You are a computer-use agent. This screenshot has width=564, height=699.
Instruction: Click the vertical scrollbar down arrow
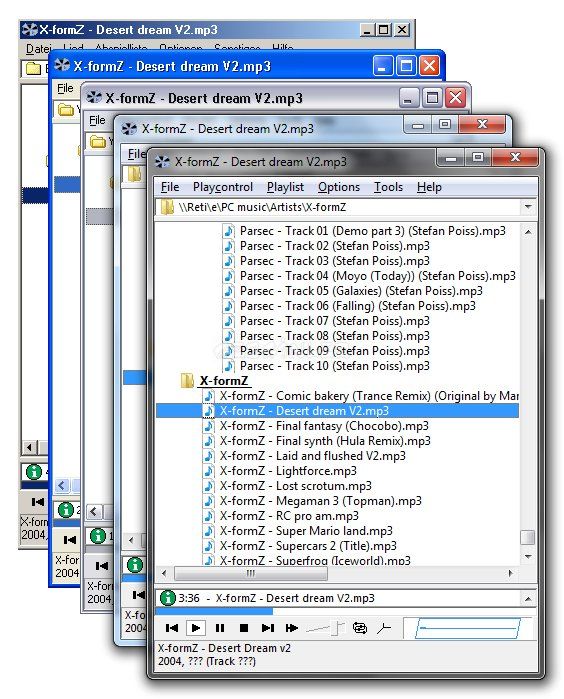[x=528, y=556]
